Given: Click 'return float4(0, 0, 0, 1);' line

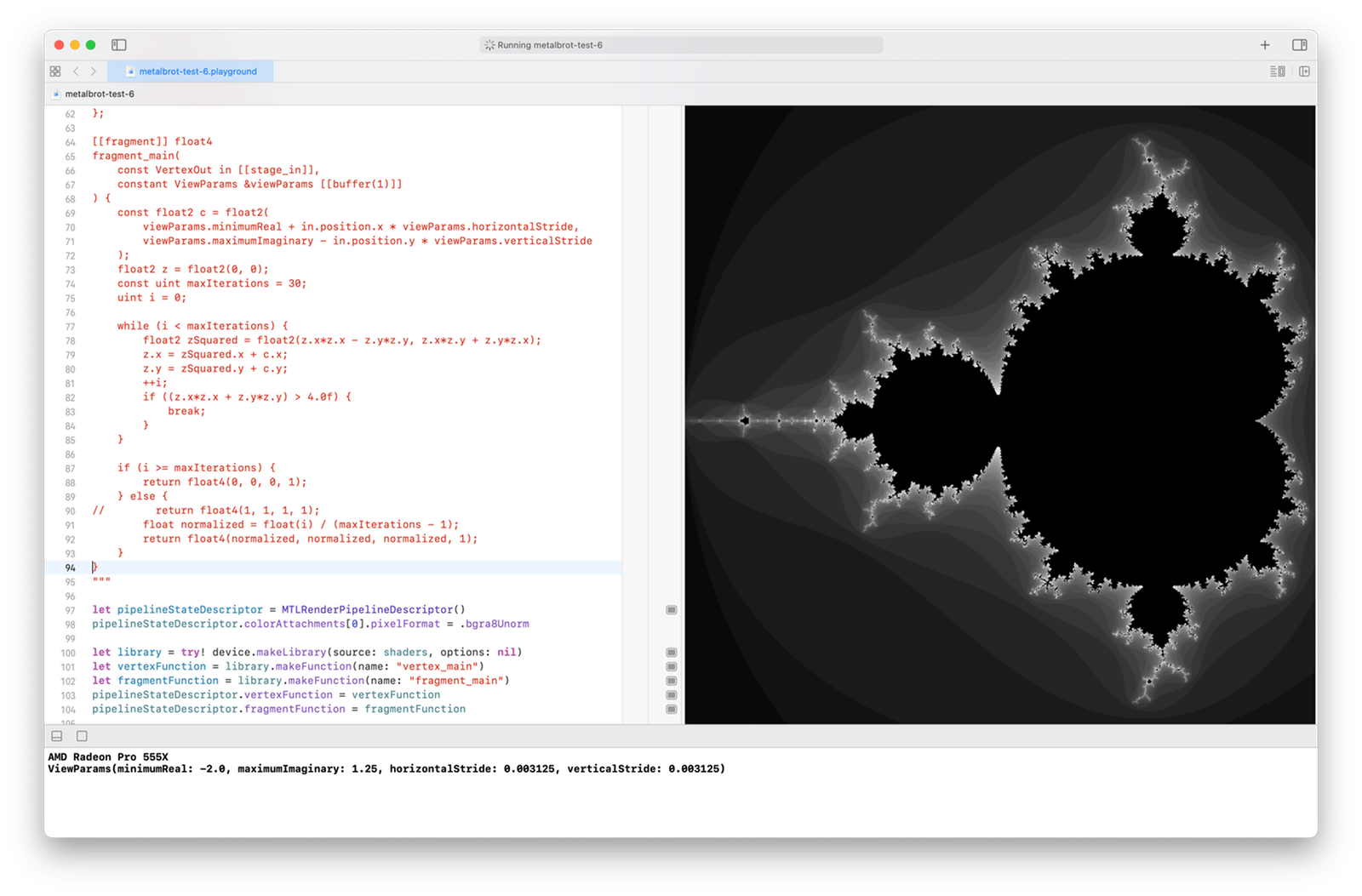Looking at the screenshot, I should [225, 482].
